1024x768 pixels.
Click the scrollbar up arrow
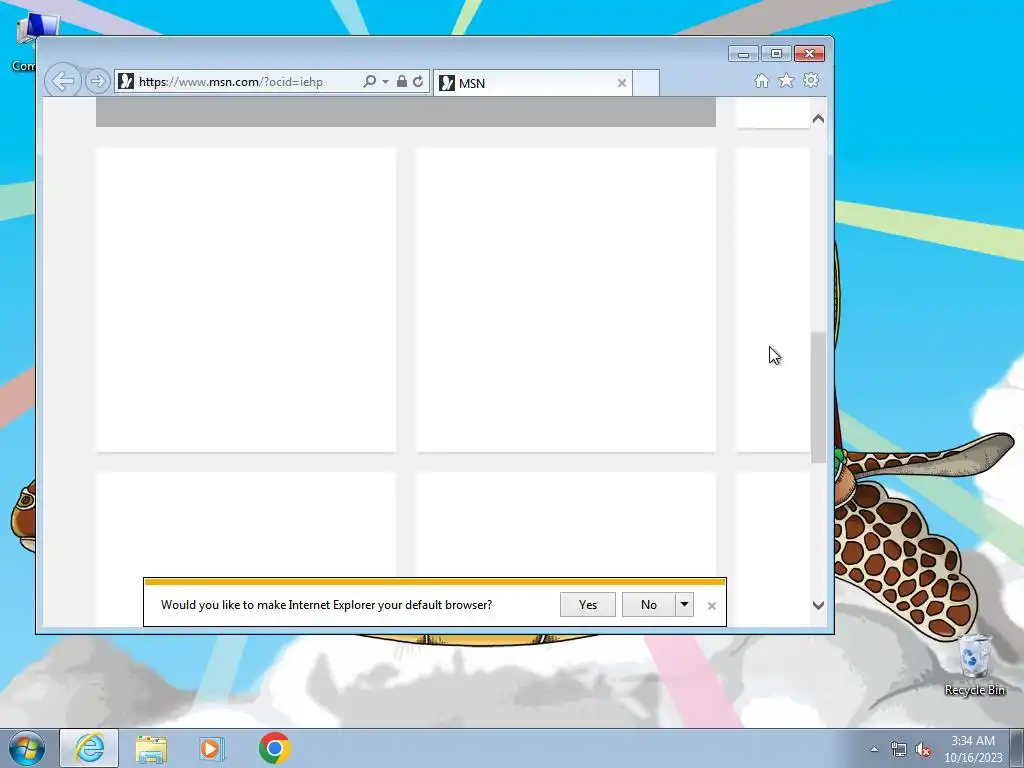tap(818, 119)
